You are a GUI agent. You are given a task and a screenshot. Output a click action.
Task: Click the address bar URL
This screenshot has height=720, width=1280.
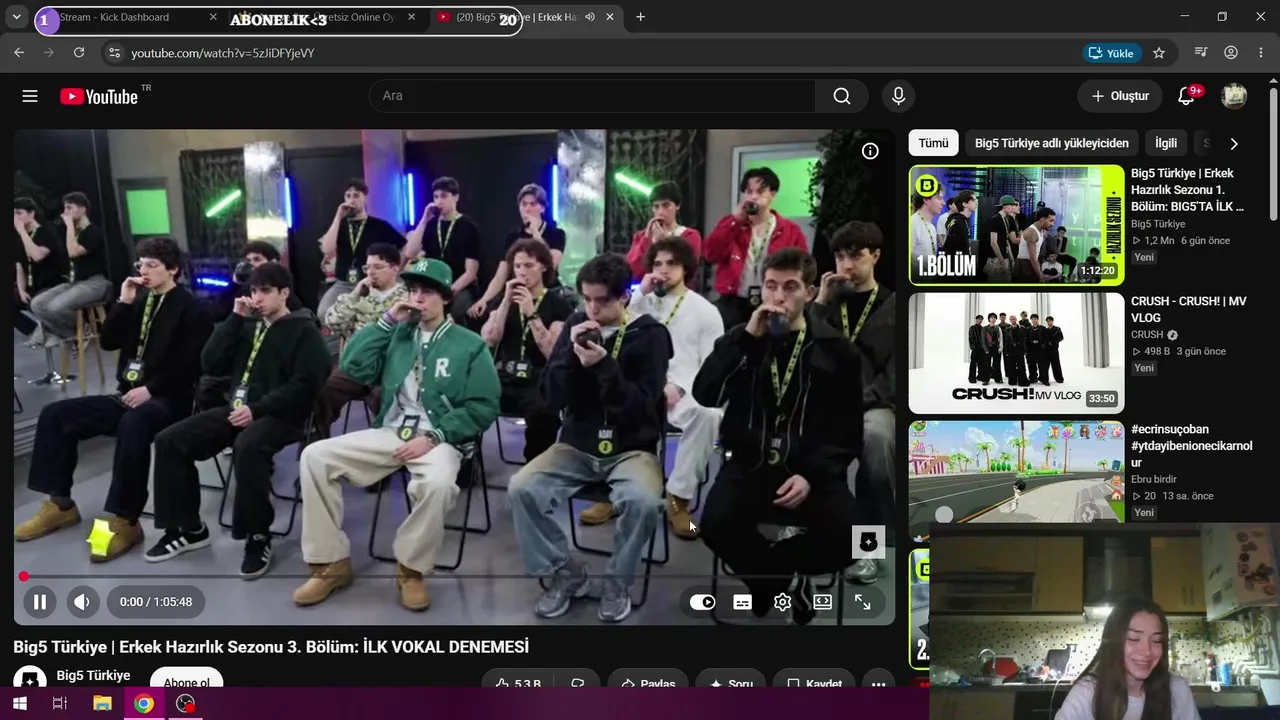[223, 53]
